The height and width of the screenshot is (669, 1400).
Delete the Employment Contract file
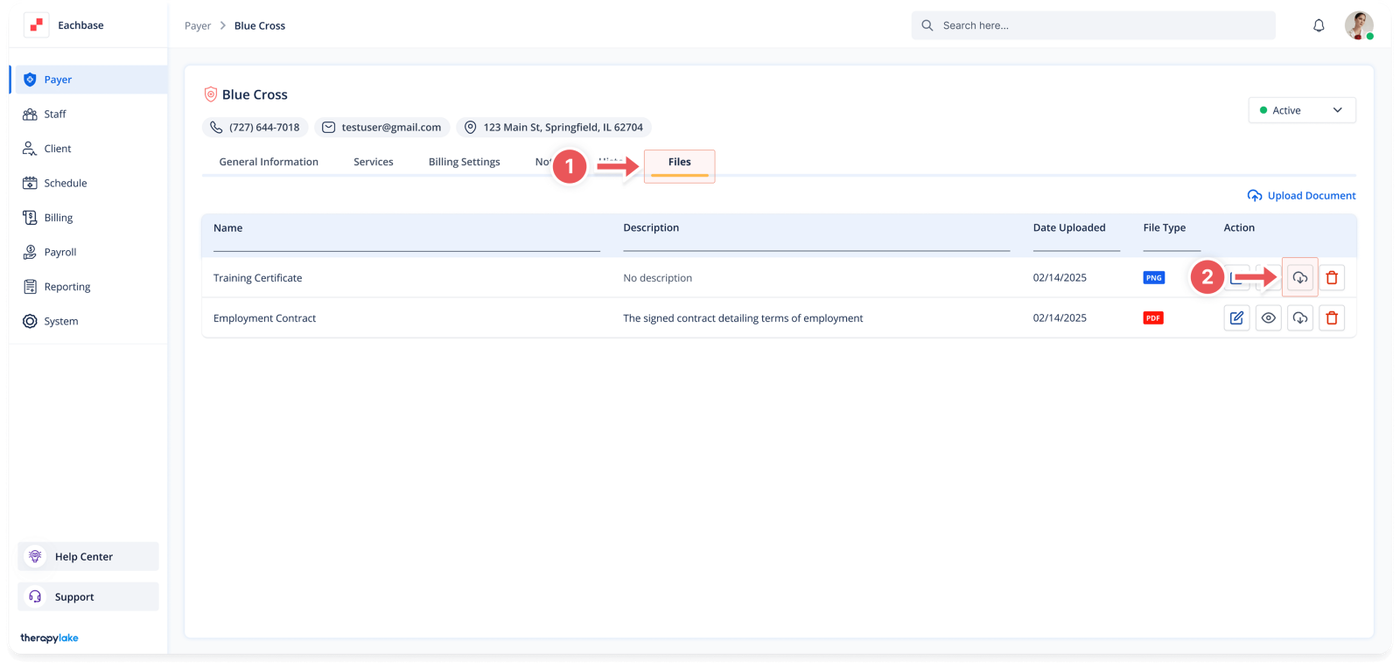tap(1332, 318)
